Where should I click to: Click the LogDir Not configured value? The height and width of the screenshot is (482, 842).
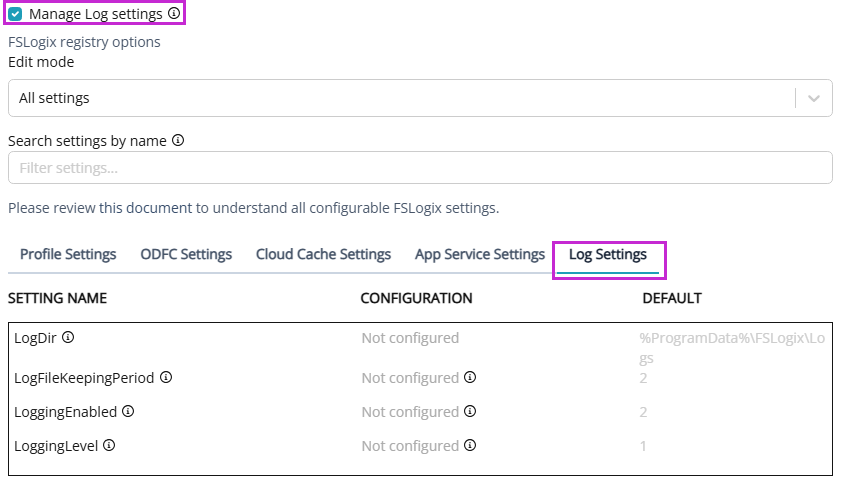410,338
